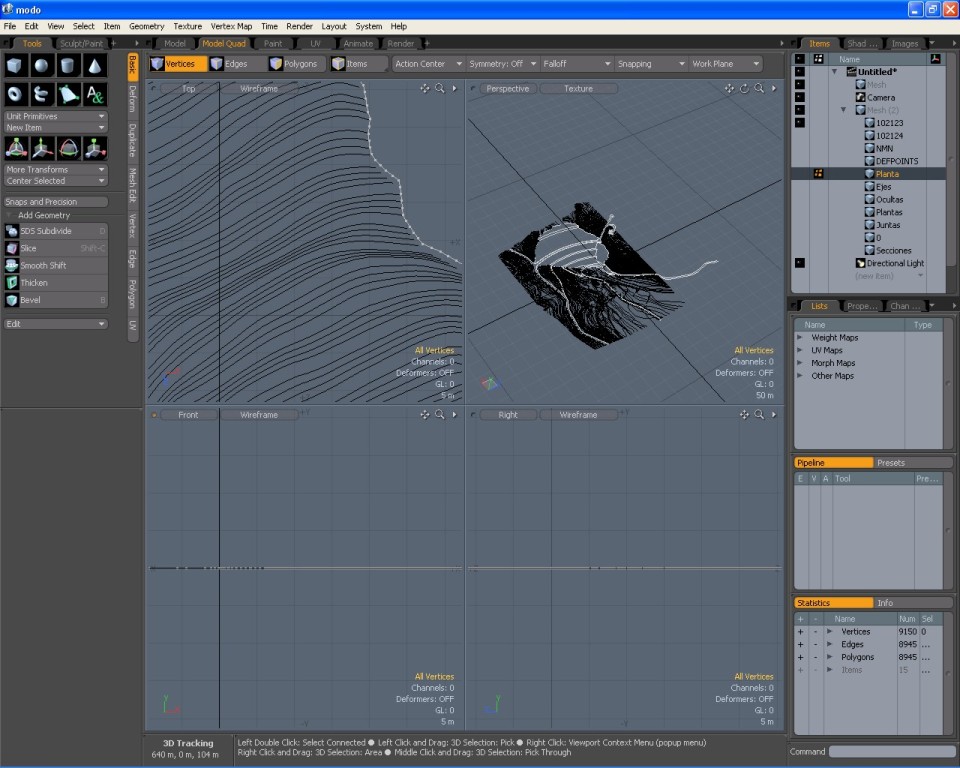Select the Cube primitive tool
960x768 pixels.
tap(16, 66)
